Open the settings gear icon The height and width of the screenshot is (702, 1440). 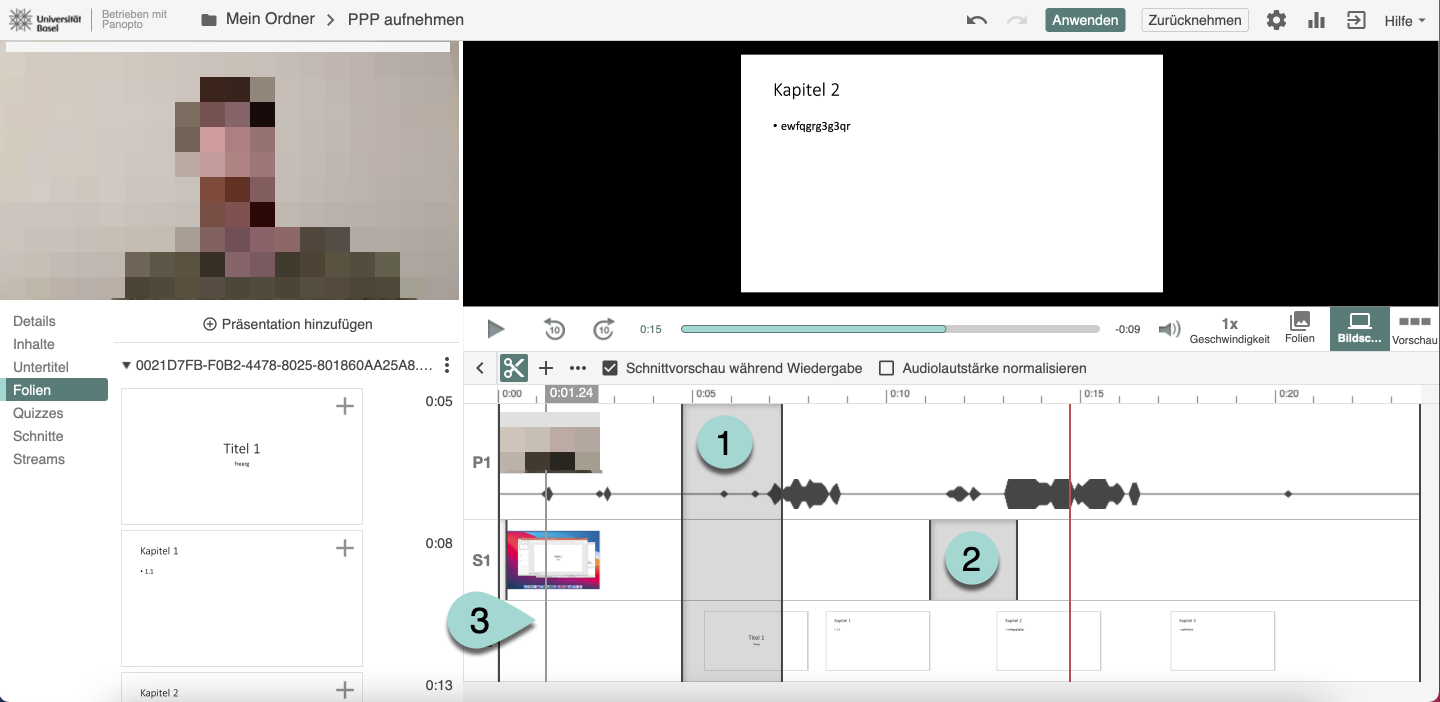click(1276, 20)
